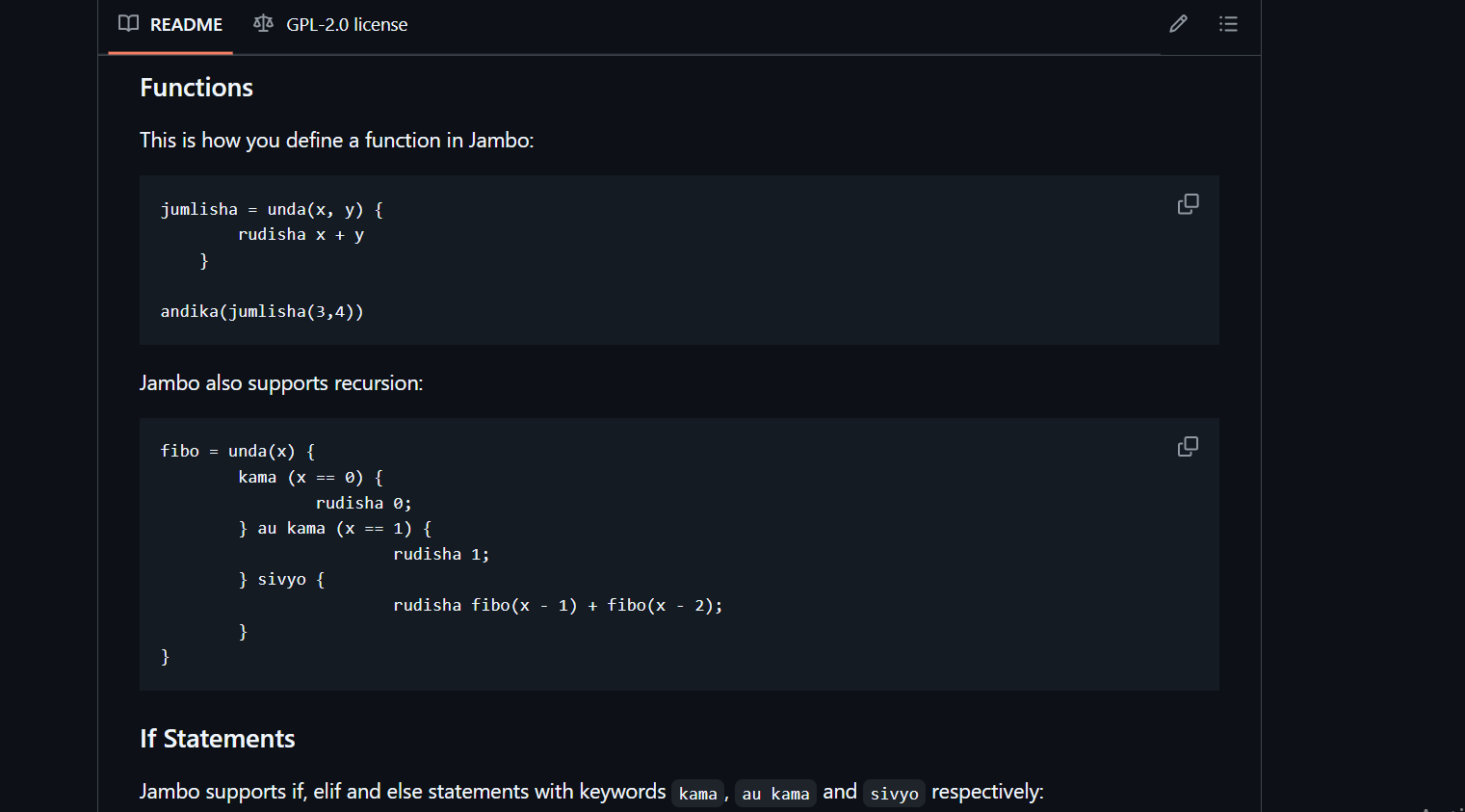
Task: Click the If Statements heading
Action: pyautogui.click(x=218, y=739)
